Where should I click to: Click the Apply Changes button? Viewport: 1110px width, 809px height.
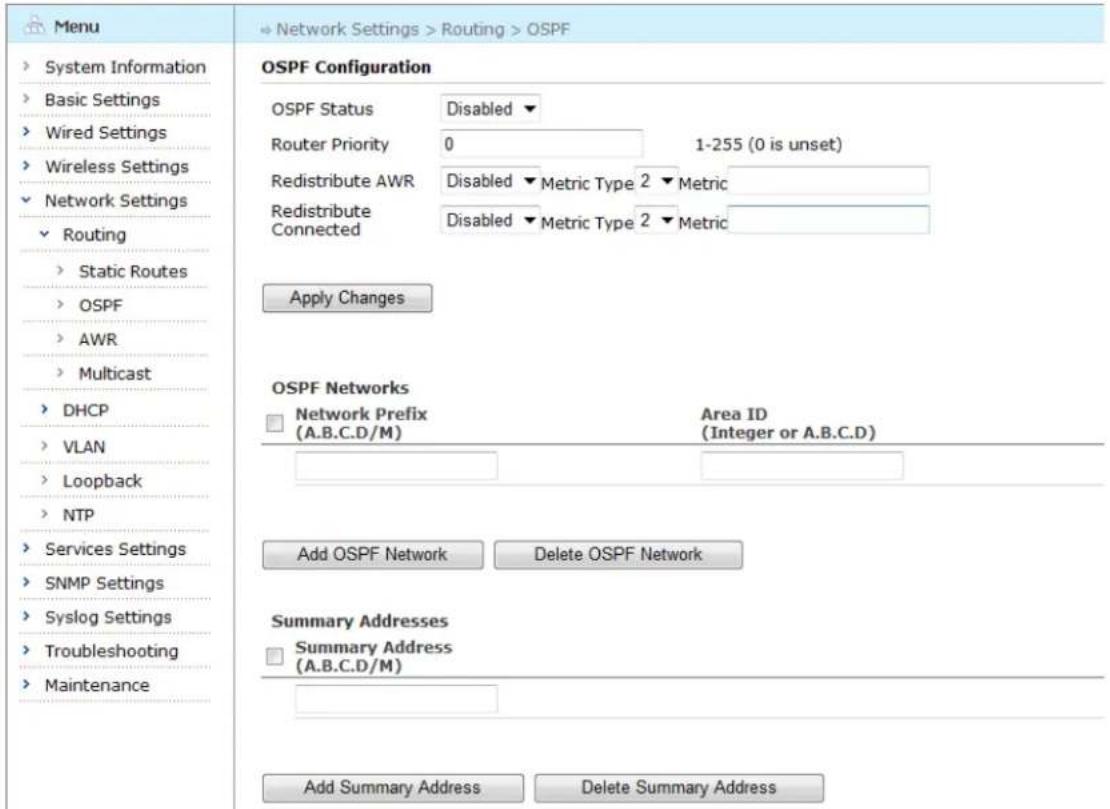pos(347,298)
